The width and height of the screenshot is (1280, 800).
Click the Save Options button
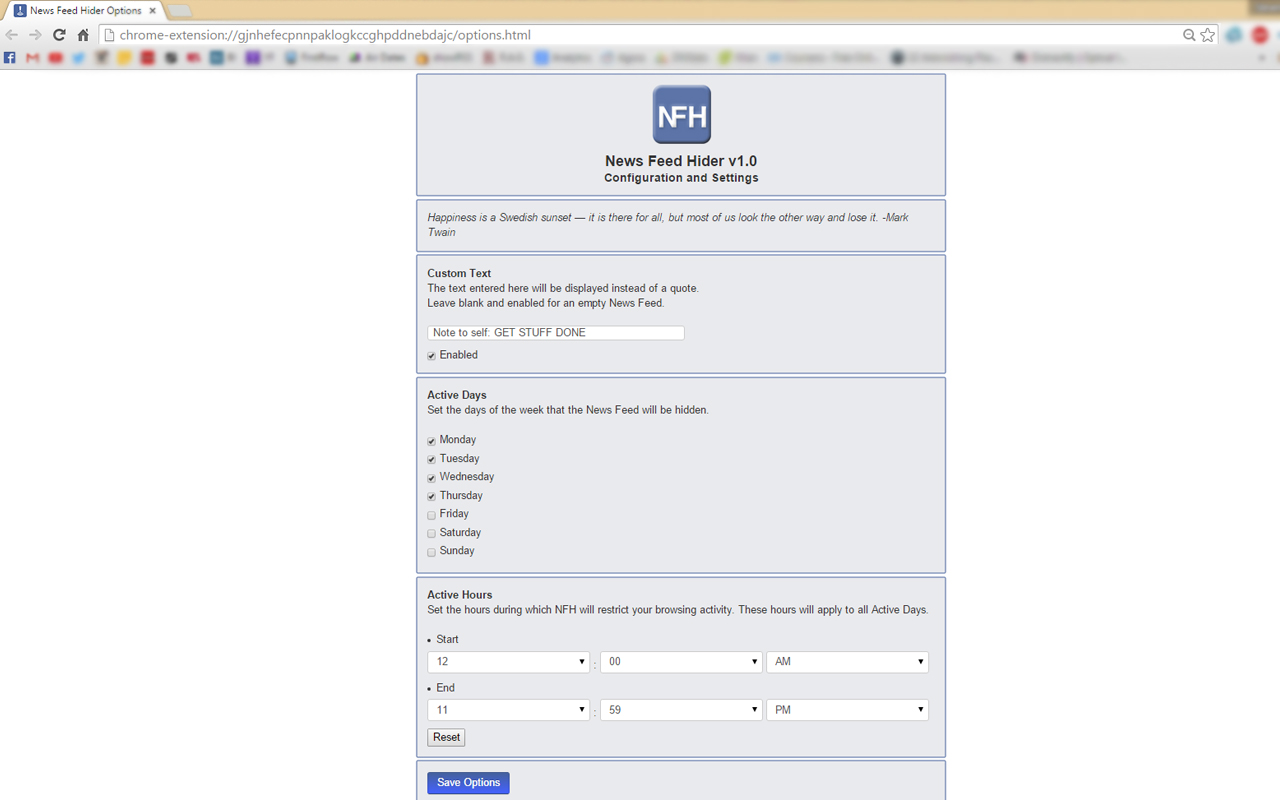[x=468, y=782]
